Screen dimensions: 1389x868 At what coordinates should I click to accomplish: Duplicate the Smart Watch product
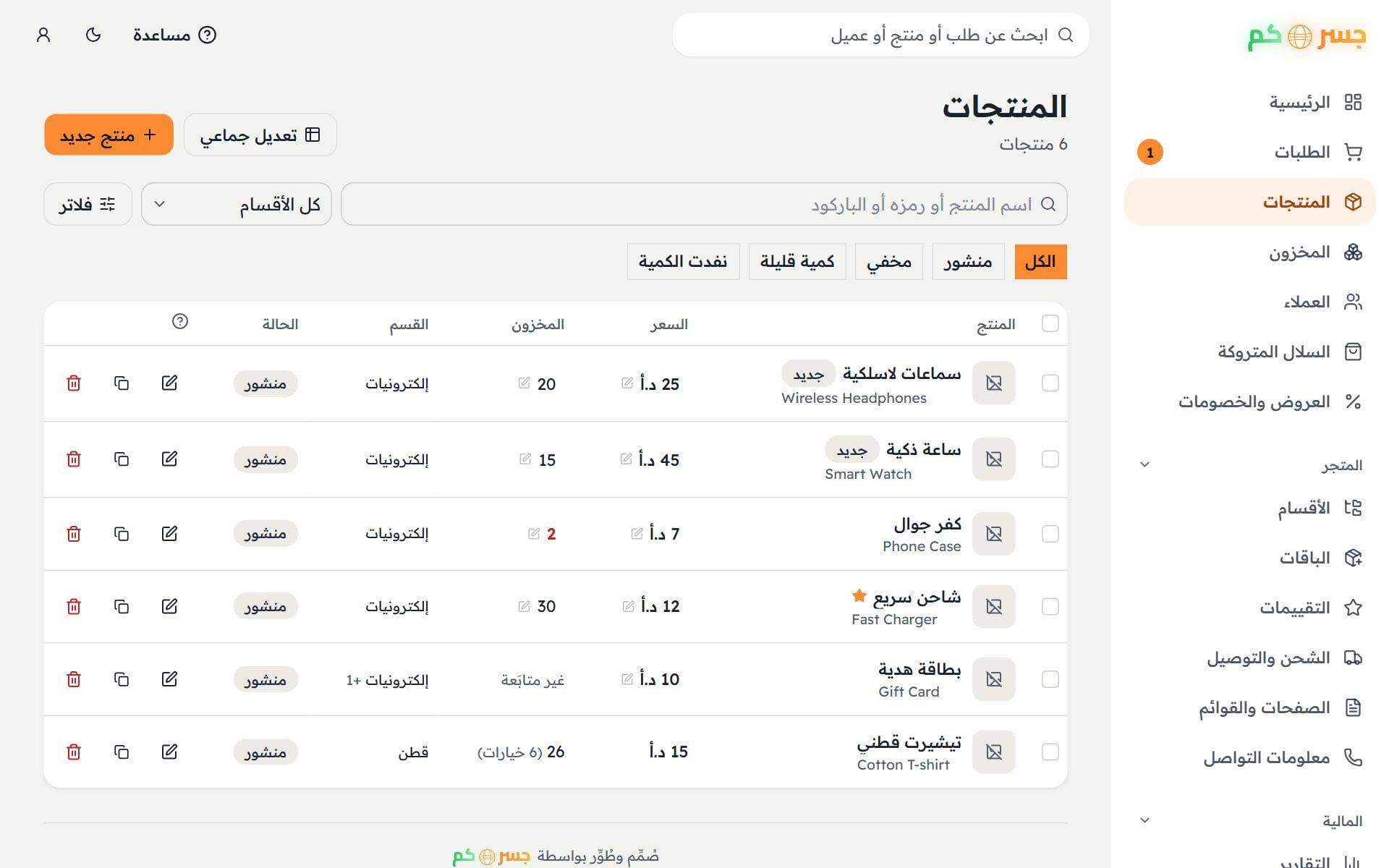pos(122,459)
